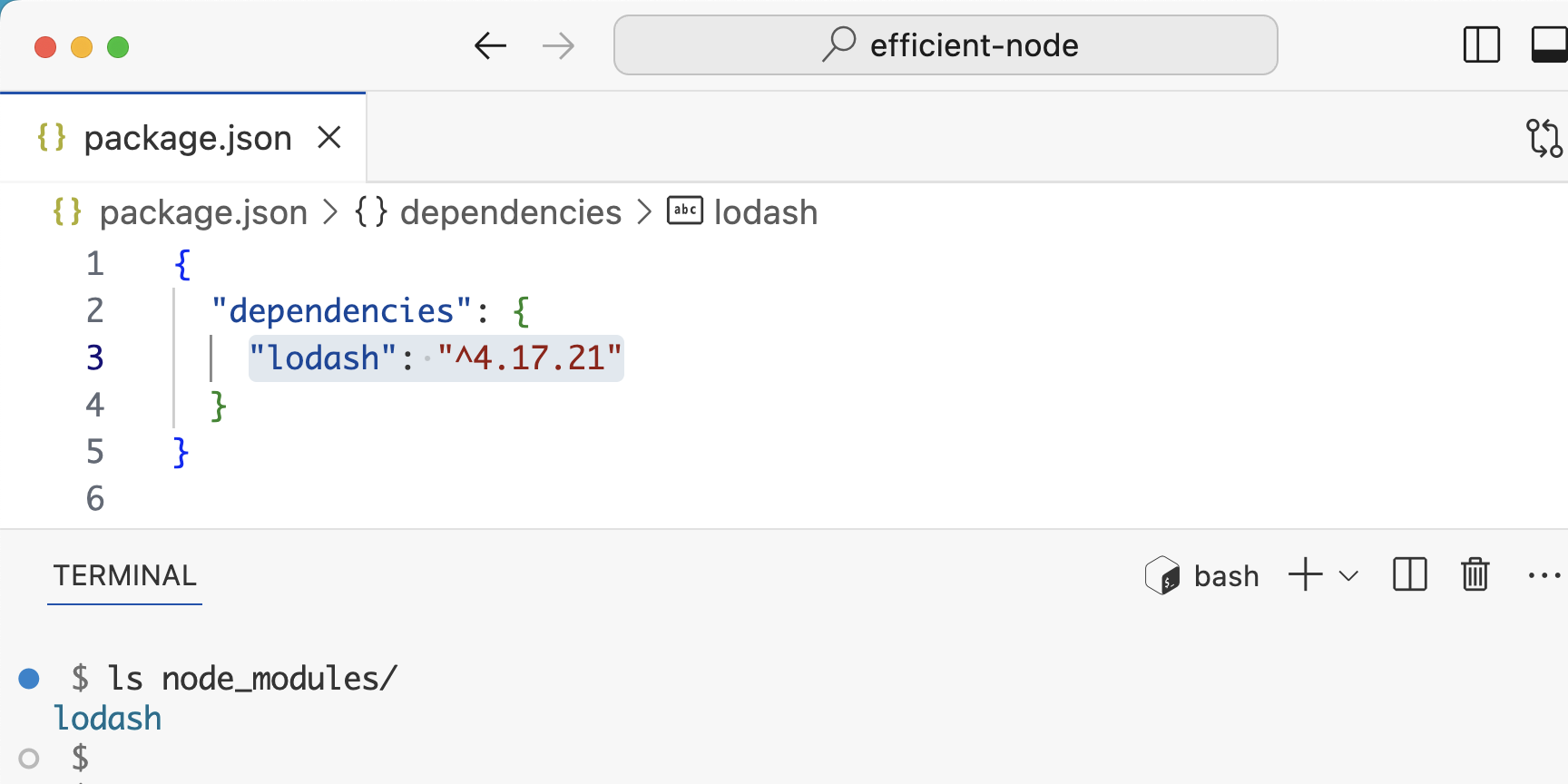
Task: Click the "lodash" key in code
Action: pos(323,358)
